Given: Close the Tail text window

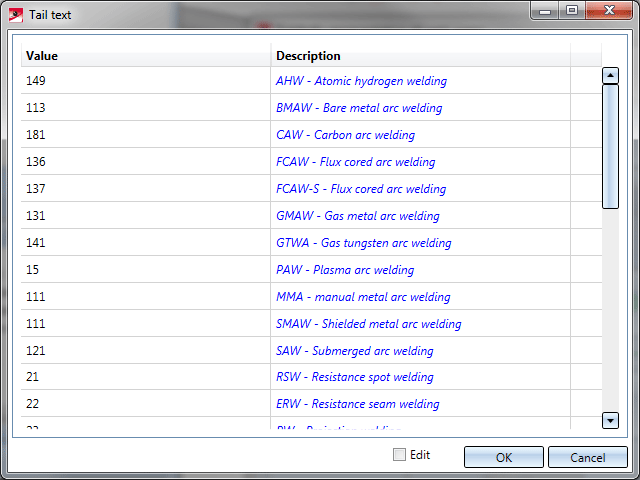Looking at the screenshot, I should pos(609,11).
